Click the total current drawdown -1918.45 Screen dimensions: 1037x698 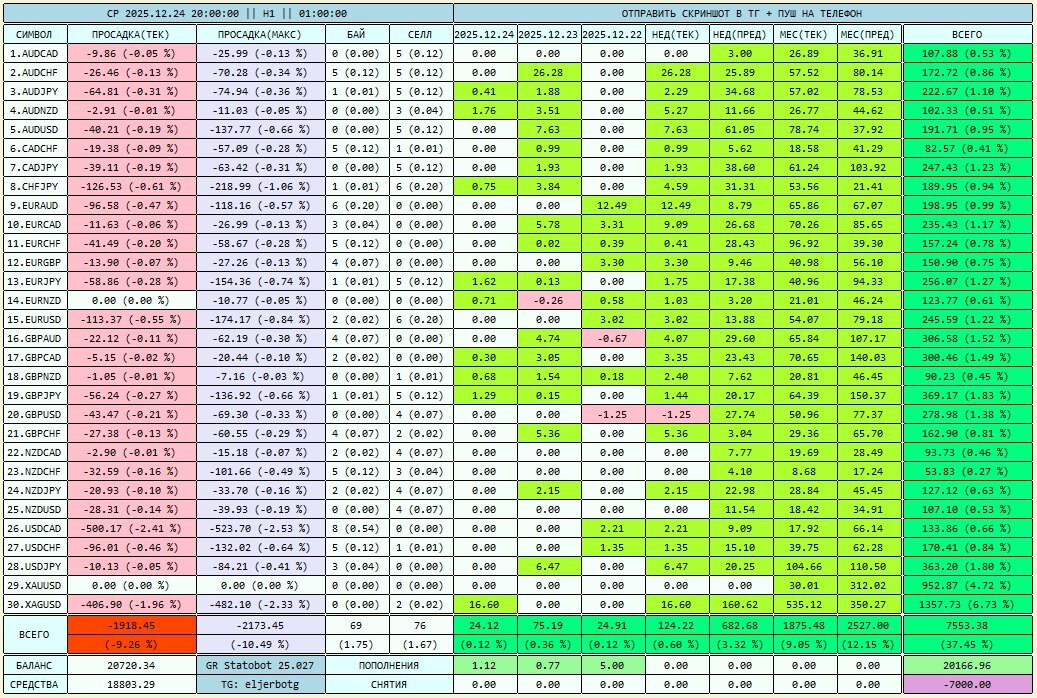tap(131, 626)
